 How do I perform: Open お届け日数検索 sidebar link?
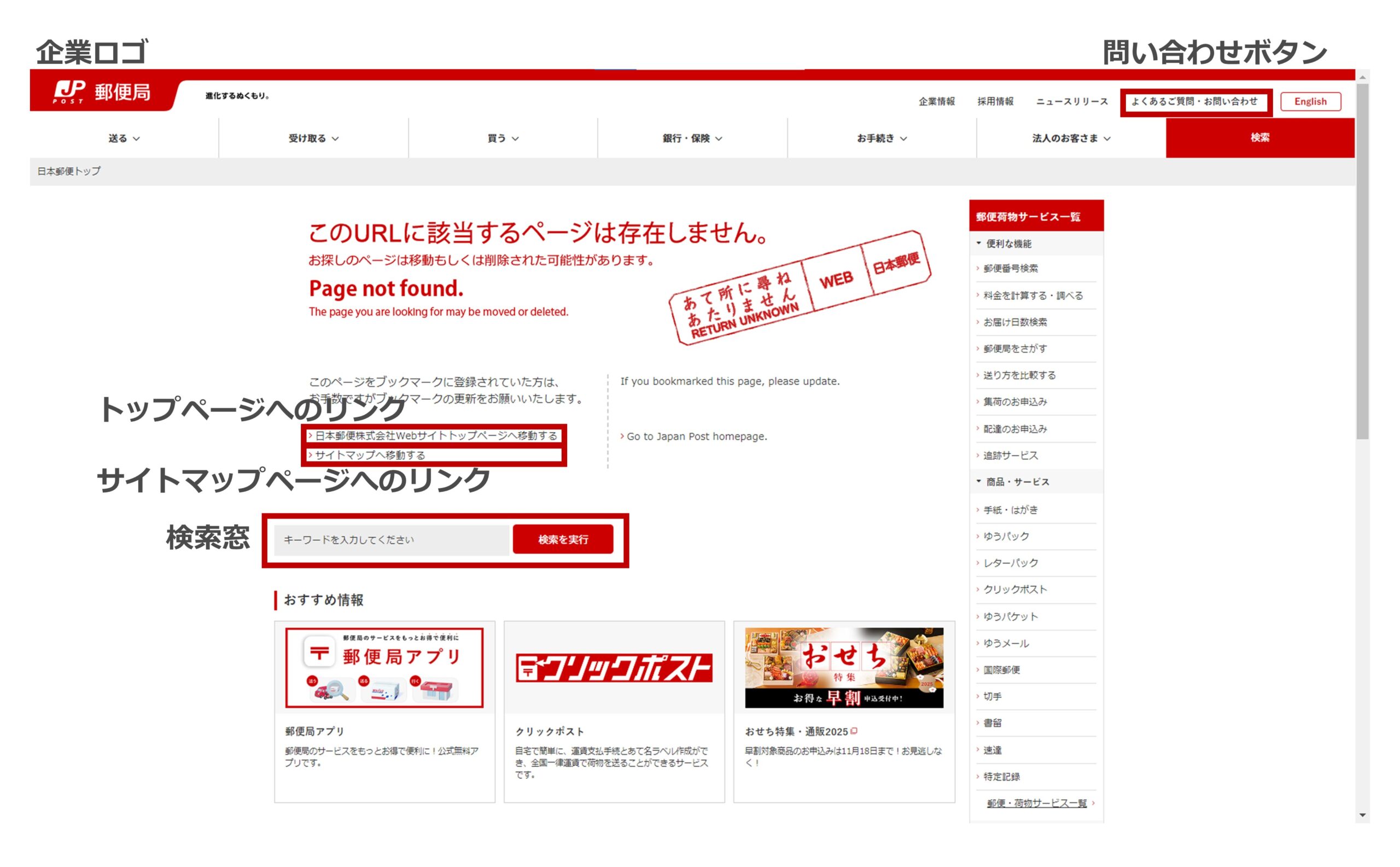tap(1015, 322)
